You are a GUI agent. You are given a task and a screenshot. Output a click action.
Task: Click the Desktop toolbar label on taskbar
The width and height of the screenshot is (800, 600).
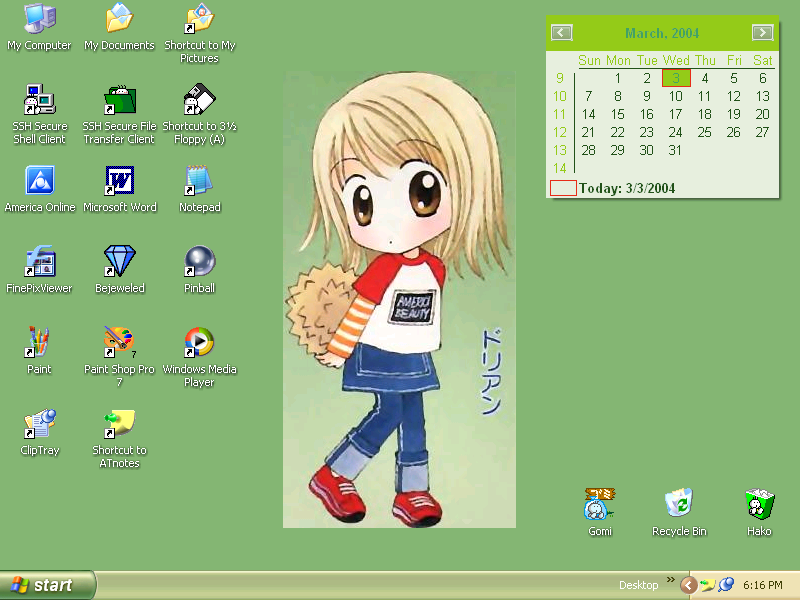click(638, 585)
